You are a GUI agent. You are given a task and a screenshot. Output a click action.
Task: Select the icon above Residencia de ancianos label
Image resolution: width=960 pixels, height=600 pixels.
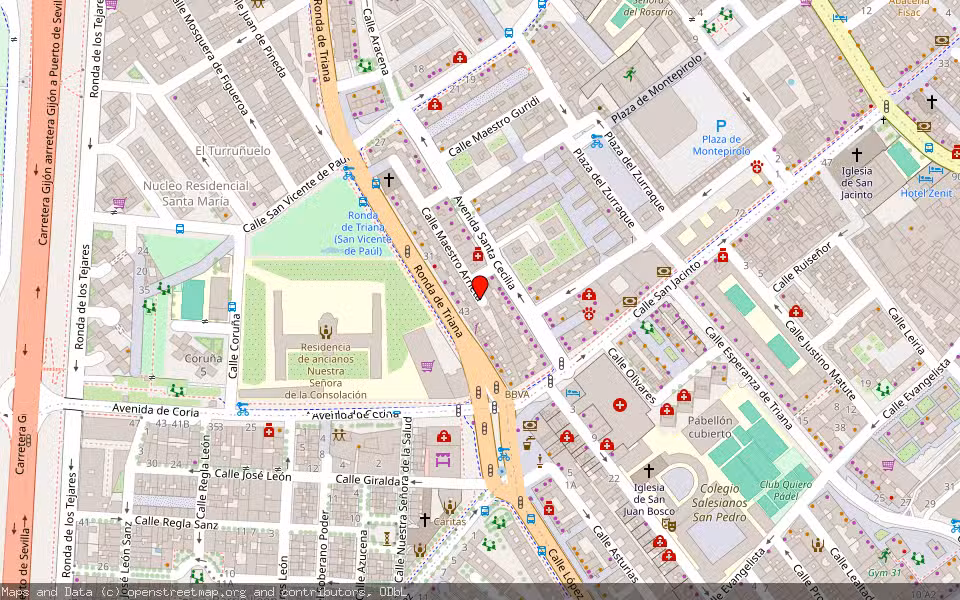click(x=326, y=331)
